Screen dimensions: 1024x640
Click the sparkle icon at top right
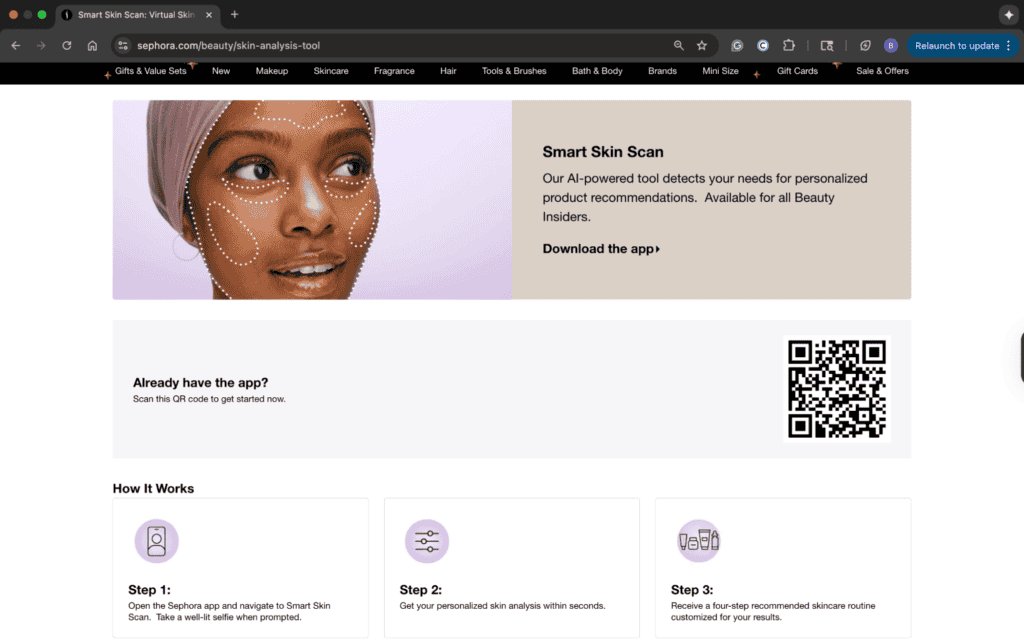point(1008,14)
